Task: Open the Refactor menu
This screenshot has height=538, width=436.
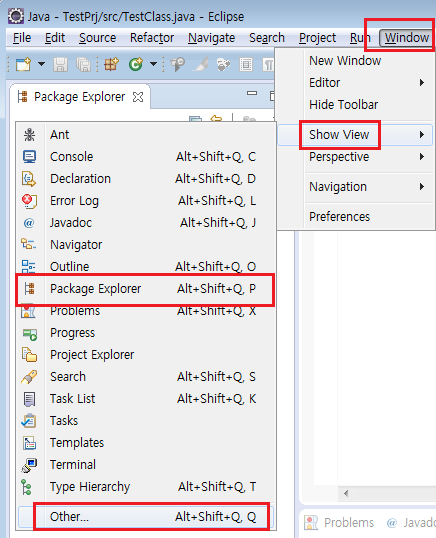Action: click(x=152, y=38)
